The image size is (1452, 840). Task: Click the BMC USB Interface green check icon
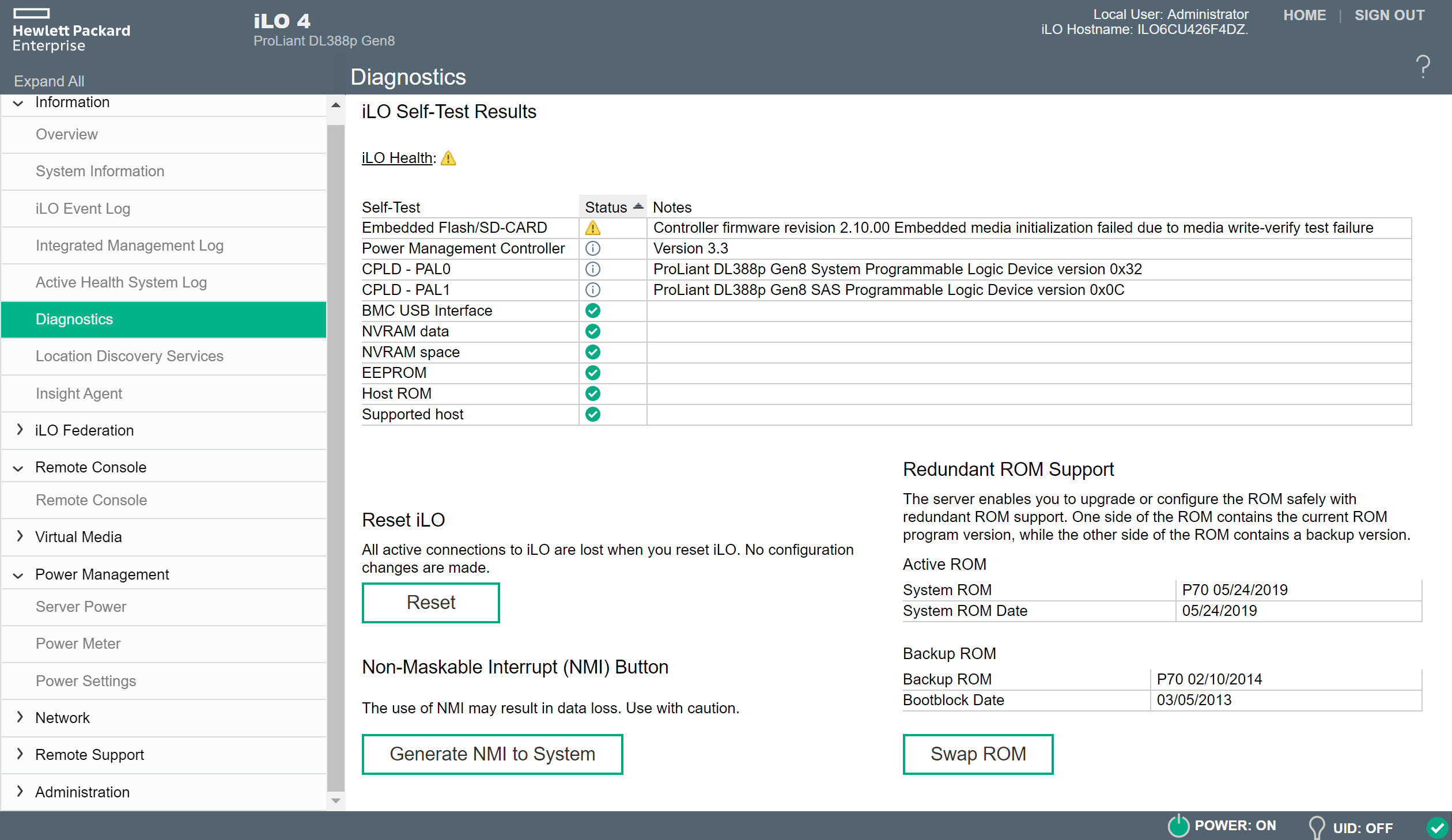click(x=592, y=311)
